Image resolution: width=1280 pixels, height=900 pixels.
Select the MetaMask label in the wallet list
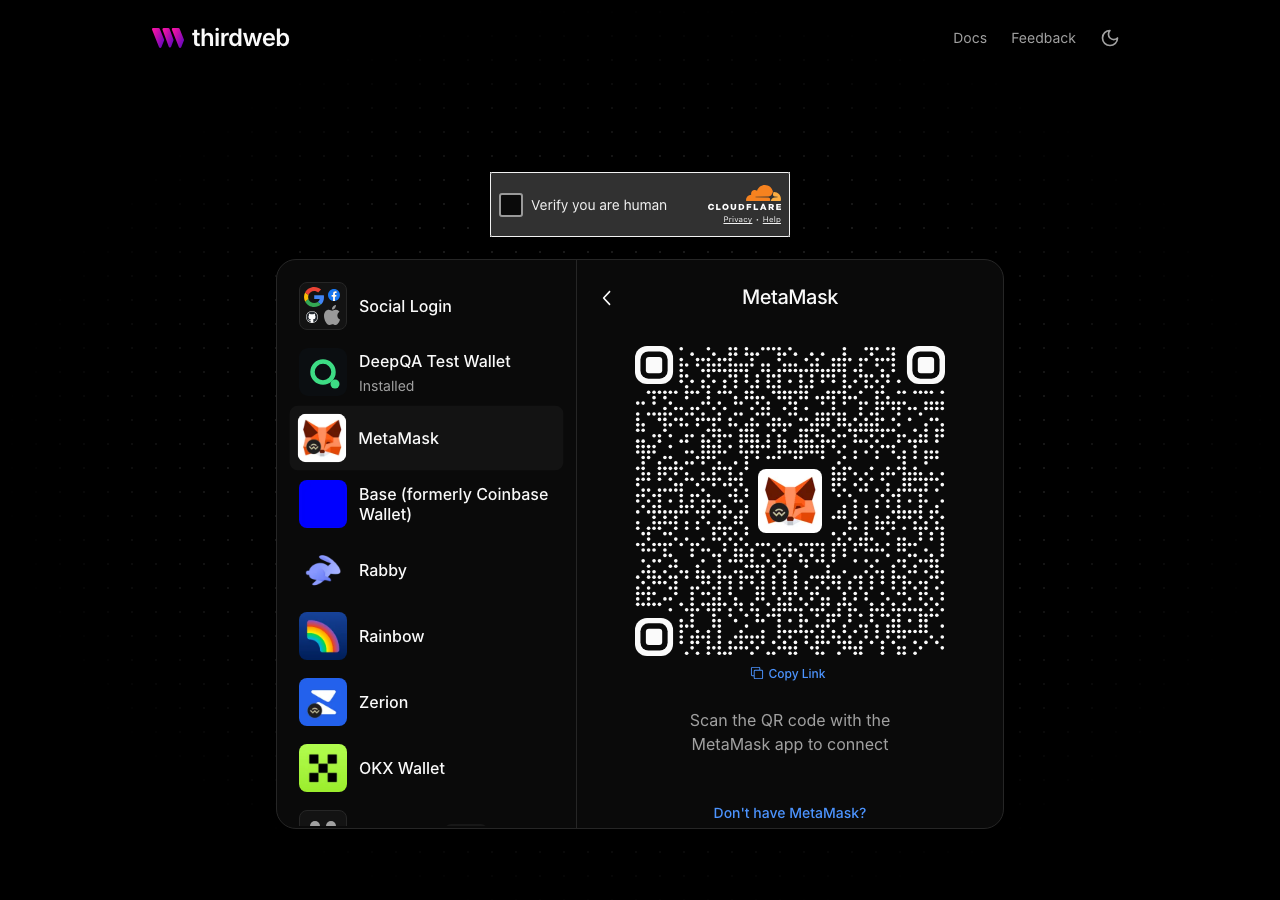pos(399,438)
